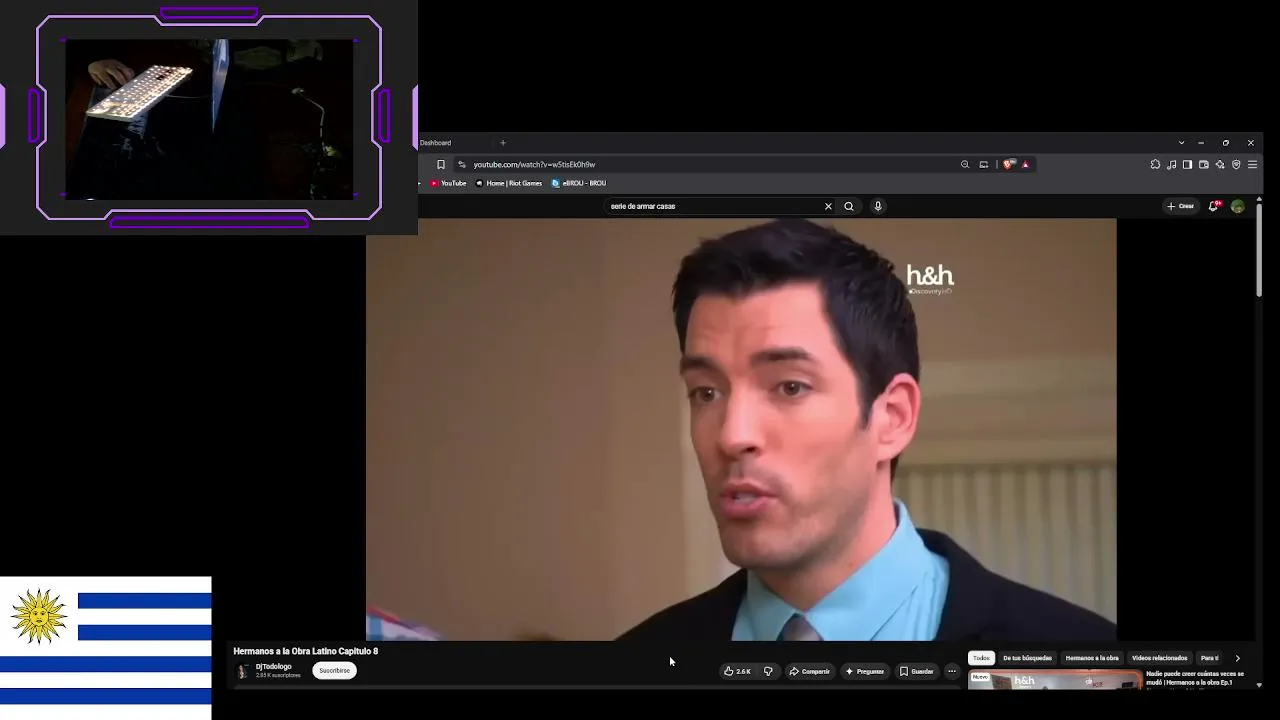The width and height of the screenshot is (1280, 720).
Task: Open the recommended video thumbnail marked Nuevo
Action: point(1055,680)
